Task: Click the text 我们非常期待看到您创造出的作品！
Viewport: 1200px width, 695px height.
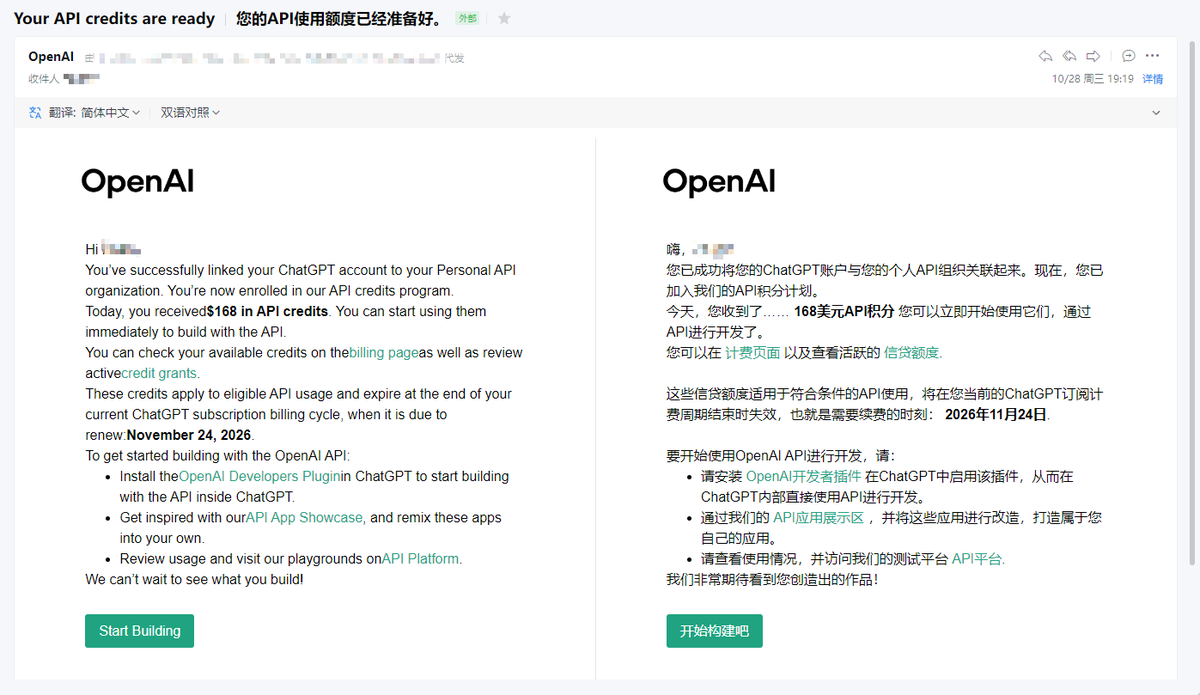Action: point(773,579)
